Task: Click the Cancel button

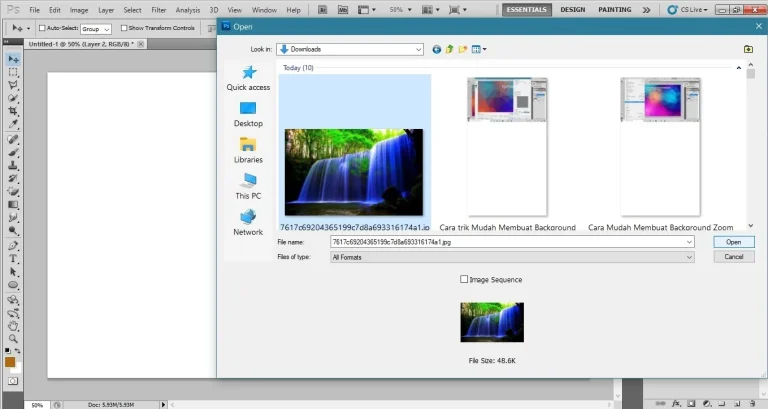Action: pyautogui.click(x=733, y=257)
